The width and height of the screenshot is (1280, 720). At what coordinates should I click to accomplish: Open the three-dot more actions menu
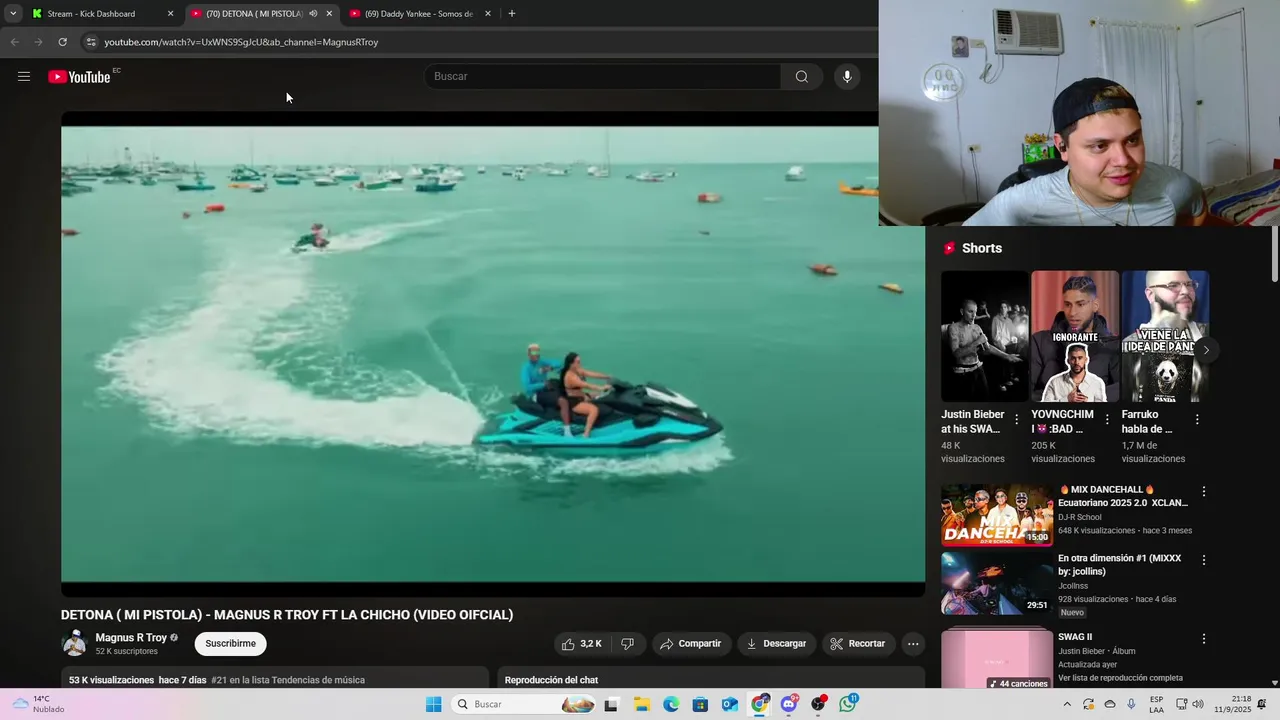click(913, 644)
